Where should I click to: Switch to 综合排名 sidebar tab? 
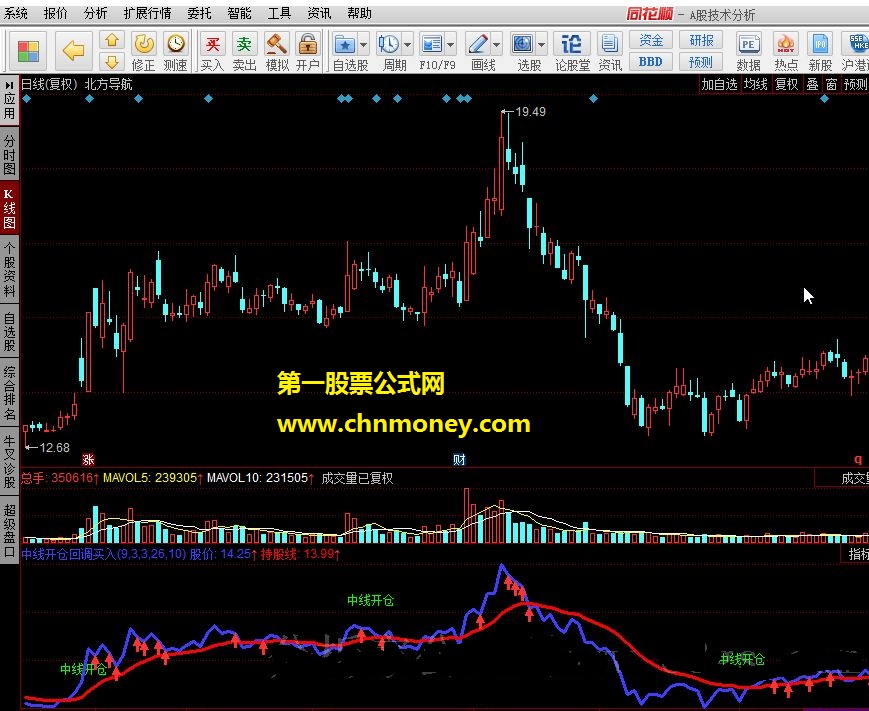(x=9, y=393)
